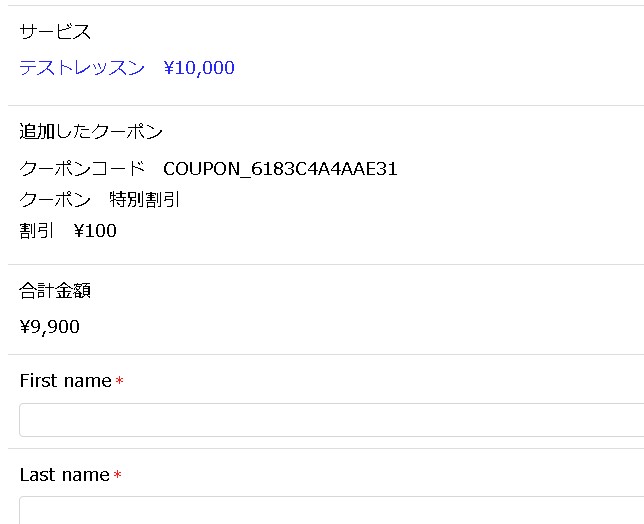Viewport: 644px width, 524px height.
Task: Click the ¥10,000 service price
Action: tap(198, 68)
